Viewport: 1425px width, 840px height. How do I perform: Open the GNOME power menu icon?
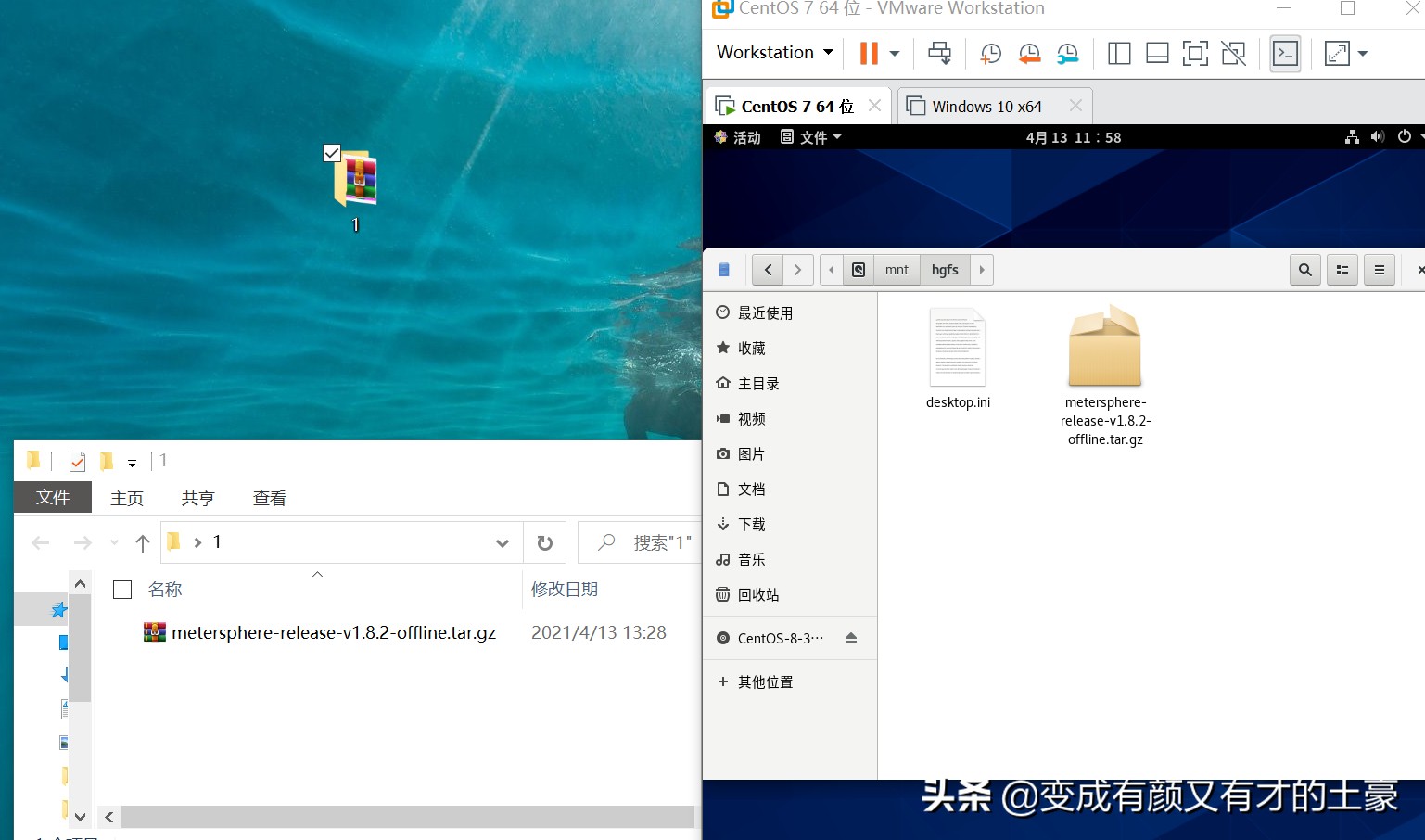click(1406, 137)
